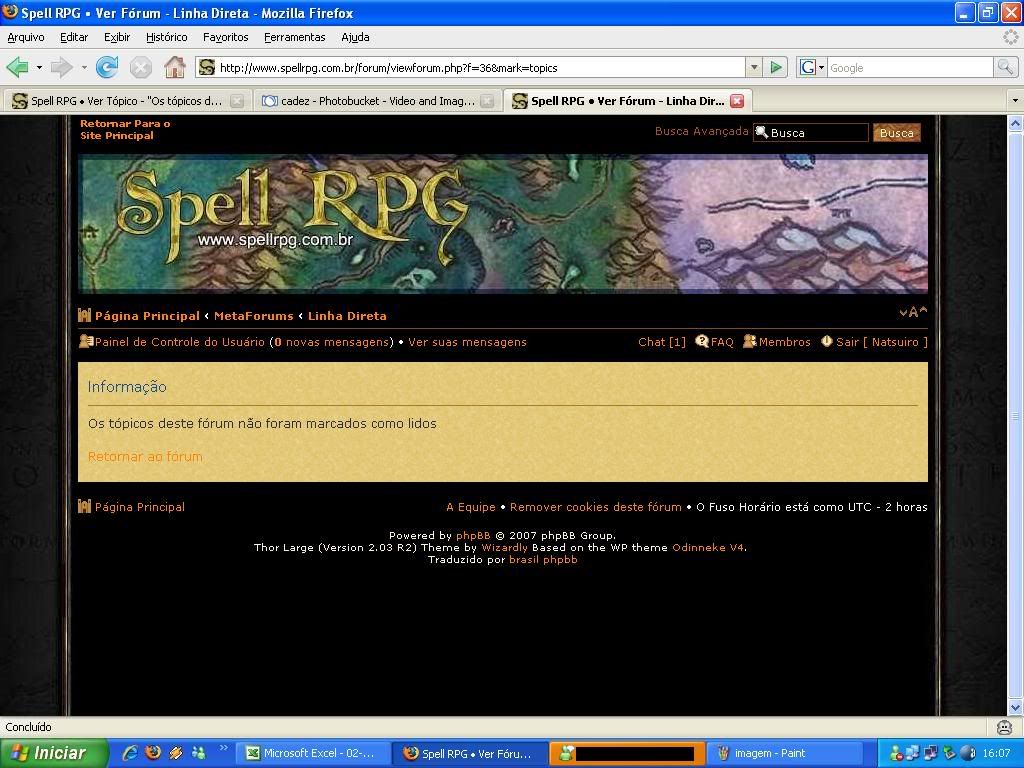The height and width of the screenshot is (768, 1024).
Task: Click the Spell RPG site favicon in address bar
Action: coord(207,67)
